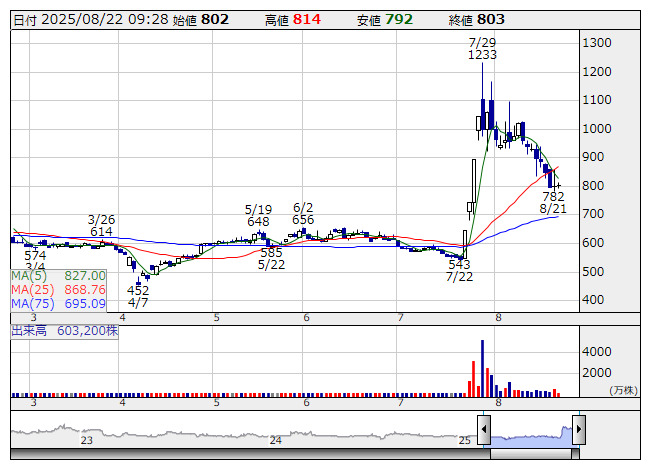
Task: Click the left range slider handle
Action: 485,430
